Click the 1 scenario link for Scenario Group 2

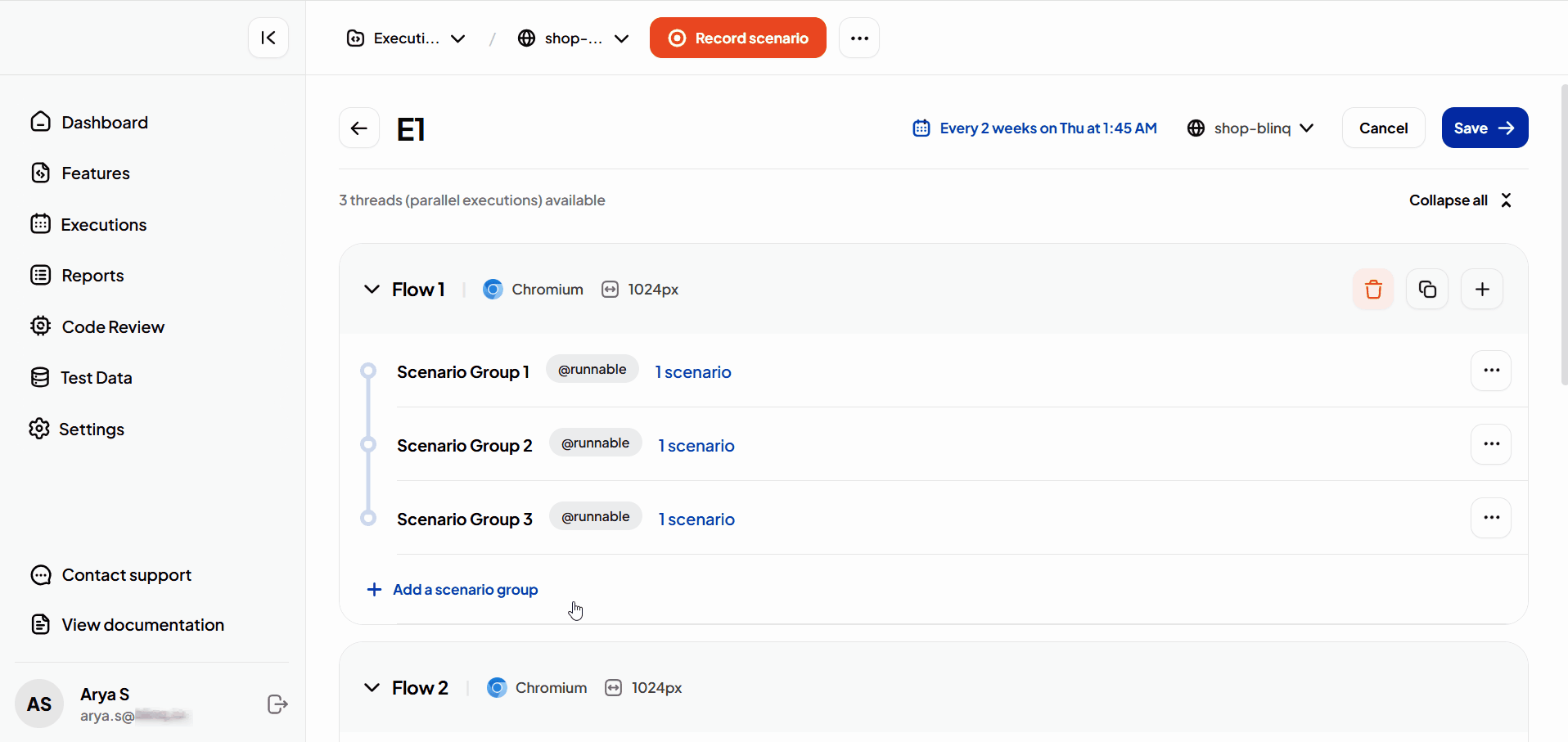[x=696, y=446]
